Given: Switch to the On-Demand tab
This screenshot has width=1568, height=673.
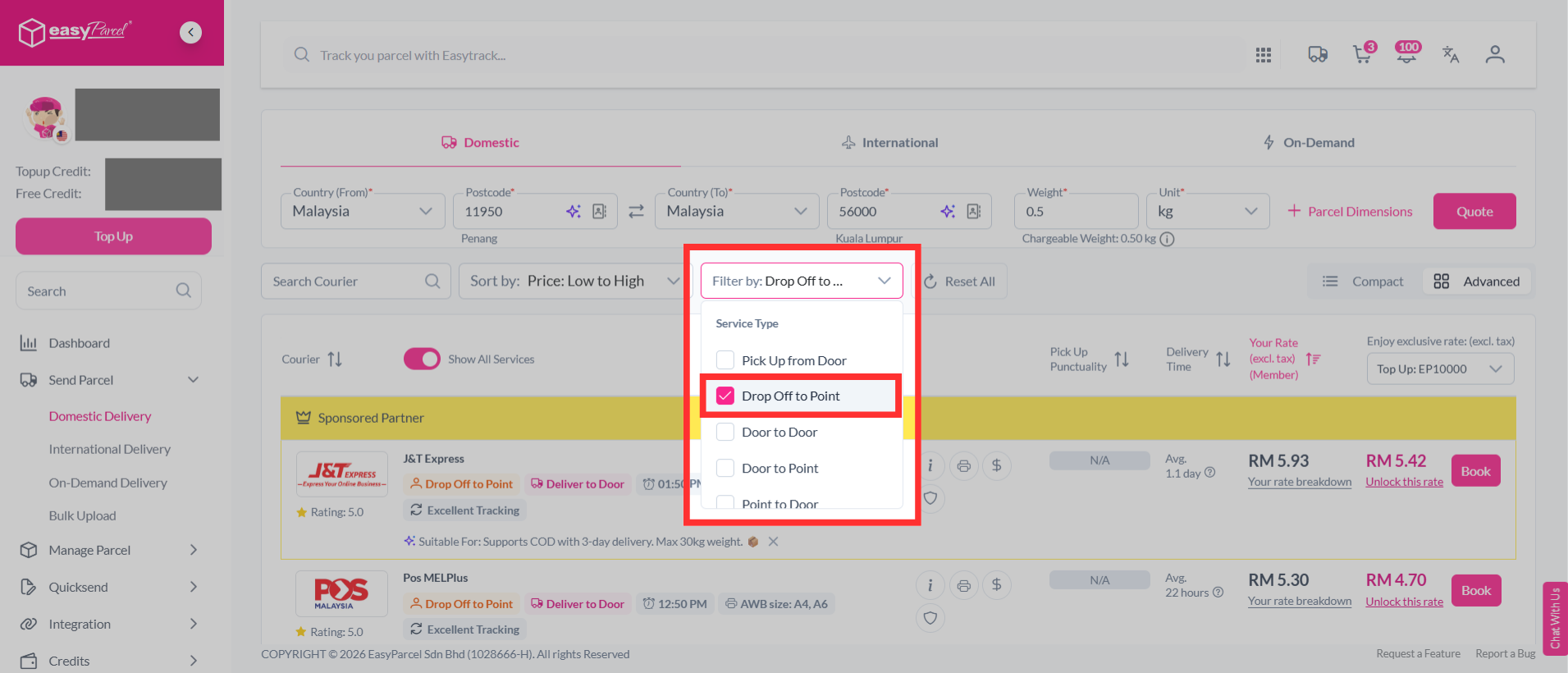Looking at the screenshot, I should click(x=1309, y=143).
